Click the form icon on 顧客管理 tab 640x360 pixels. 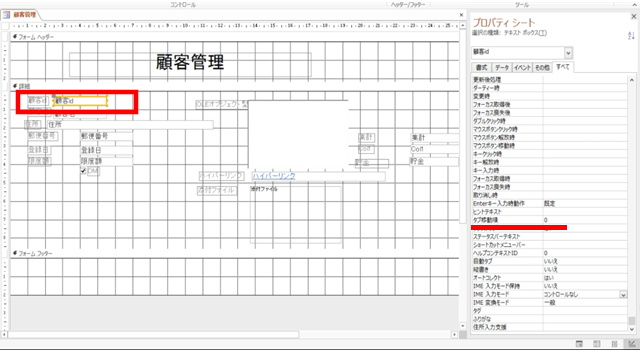pyautogui.click(x=6, y=15)
